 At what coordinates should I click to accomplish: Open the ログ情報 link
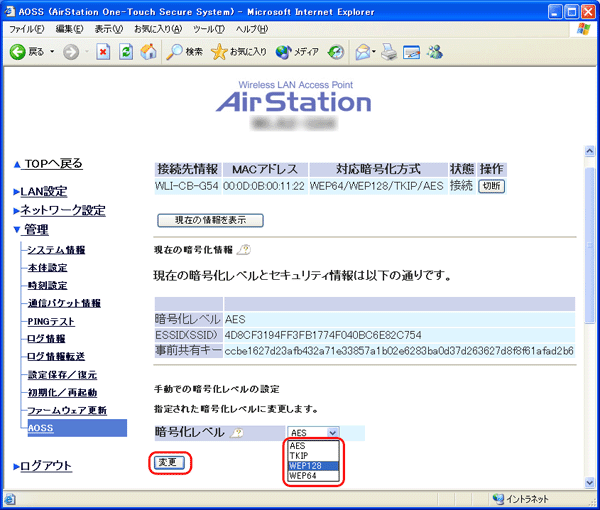[46, 339]
